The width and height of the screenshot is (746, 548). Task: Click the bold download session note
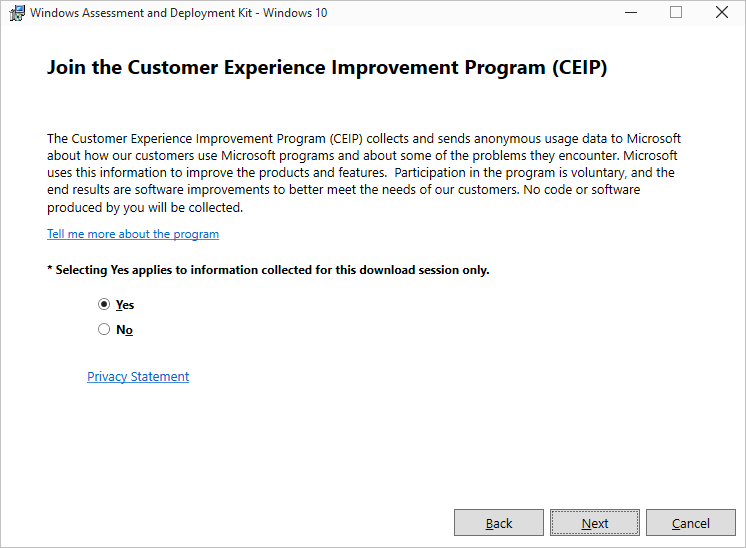coord(268,270)
